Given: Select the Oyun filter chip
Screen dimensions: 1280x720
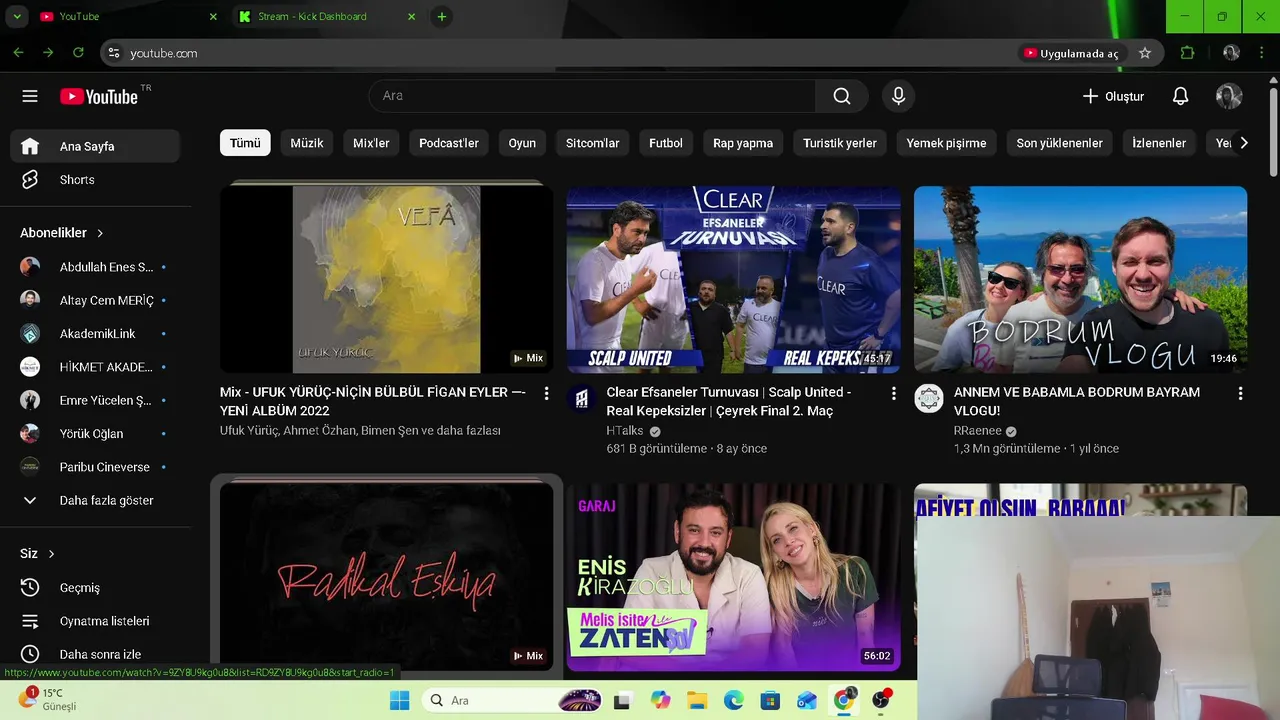Looking at the screenshot, I should pyautogui.click(x=522, y=143).
